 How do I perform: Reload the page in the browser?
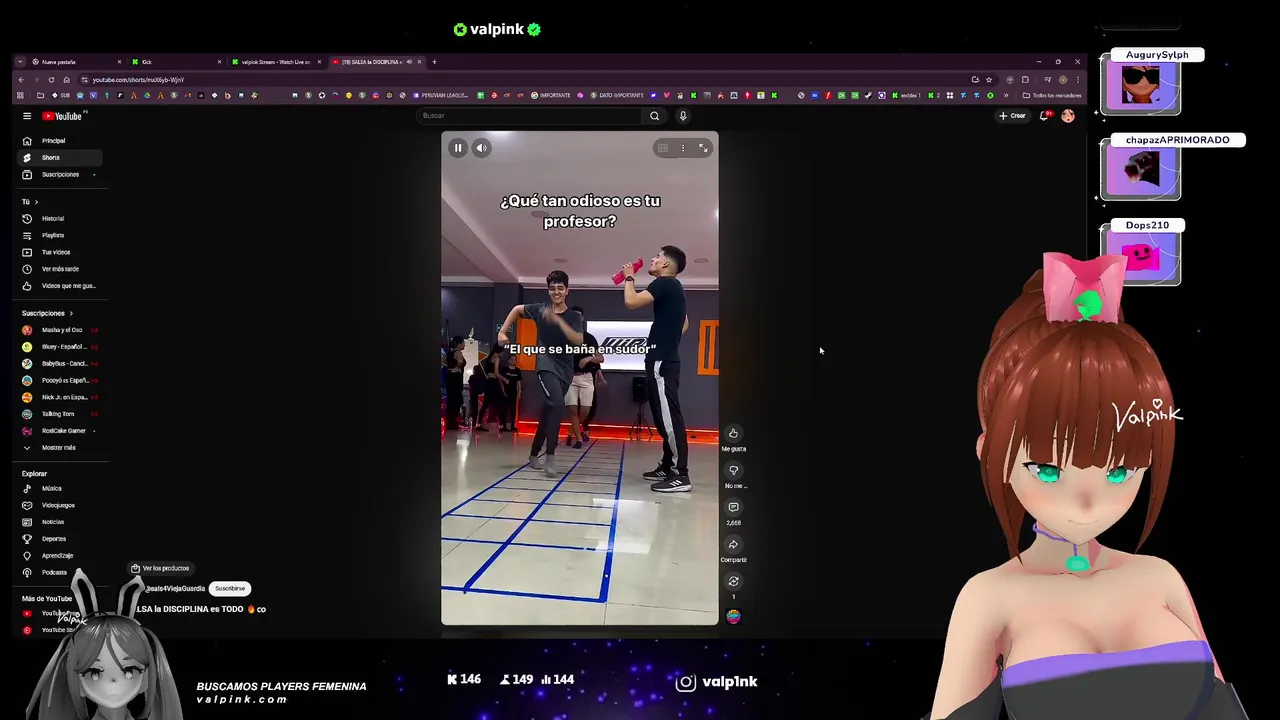pyautogui.click(x=52, y=80)
